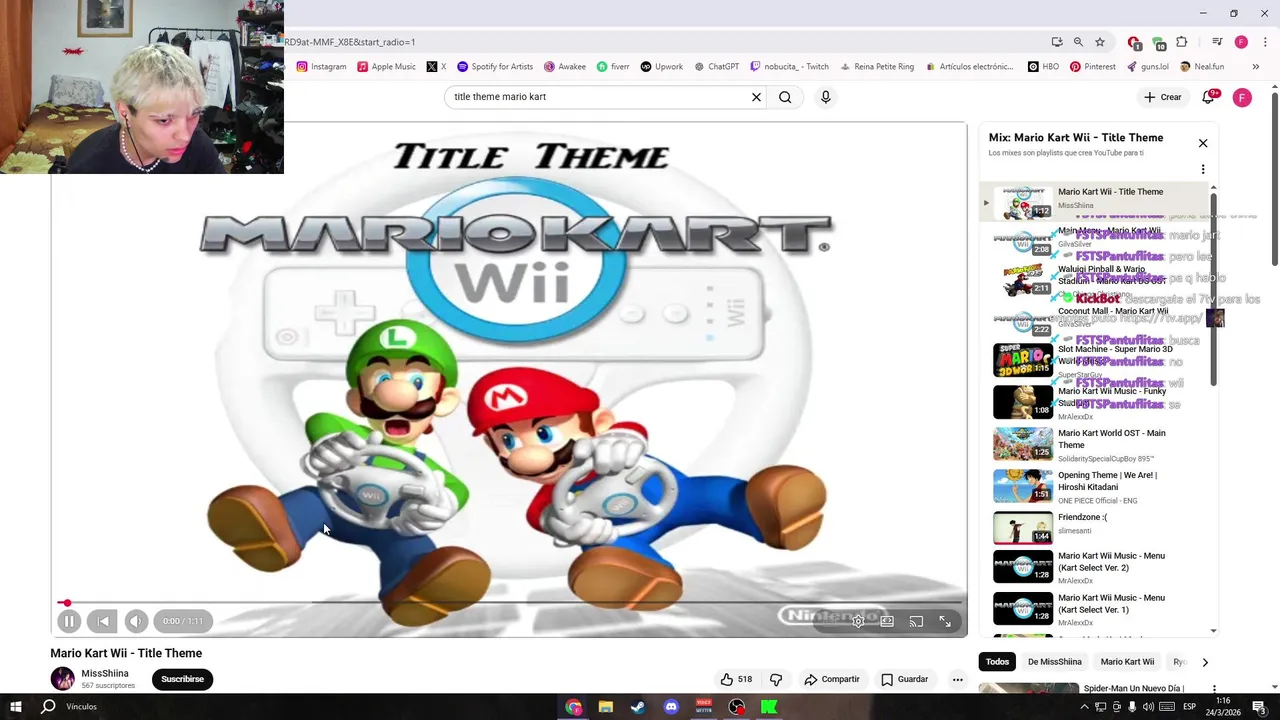
Task: Subscribe to MissShiina with Suscribirse
Action: coord(182,679)
